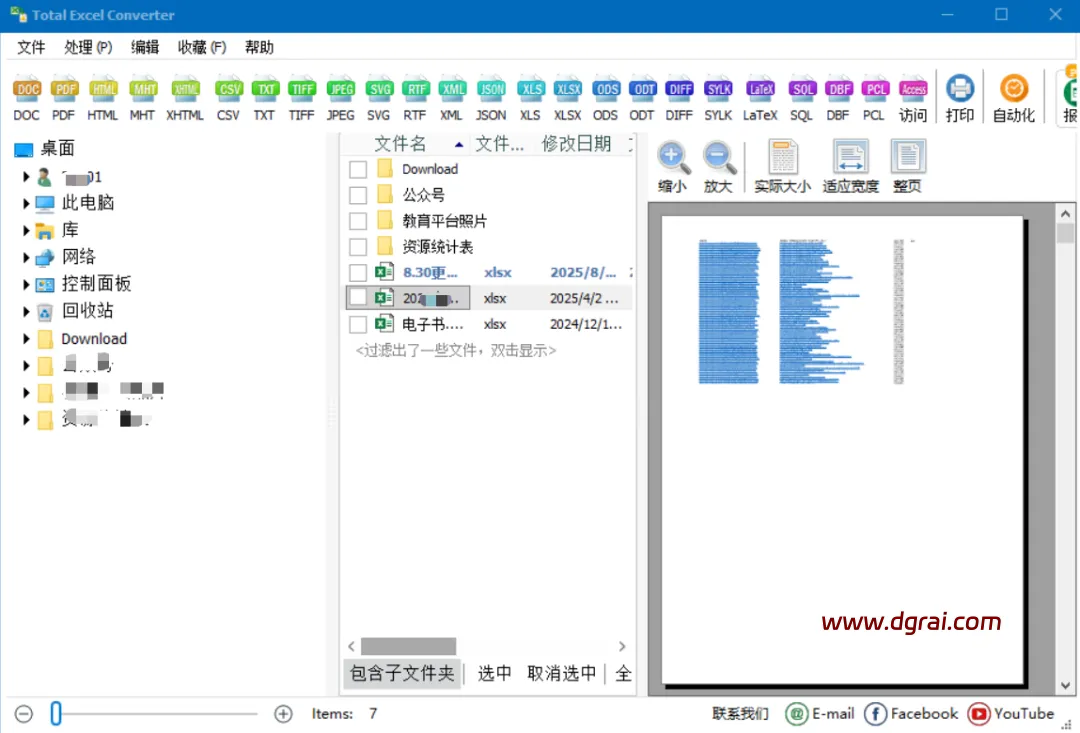Pick HTML output format
This screenshot has height=733, width=1080.
click(x=103, y=98)
